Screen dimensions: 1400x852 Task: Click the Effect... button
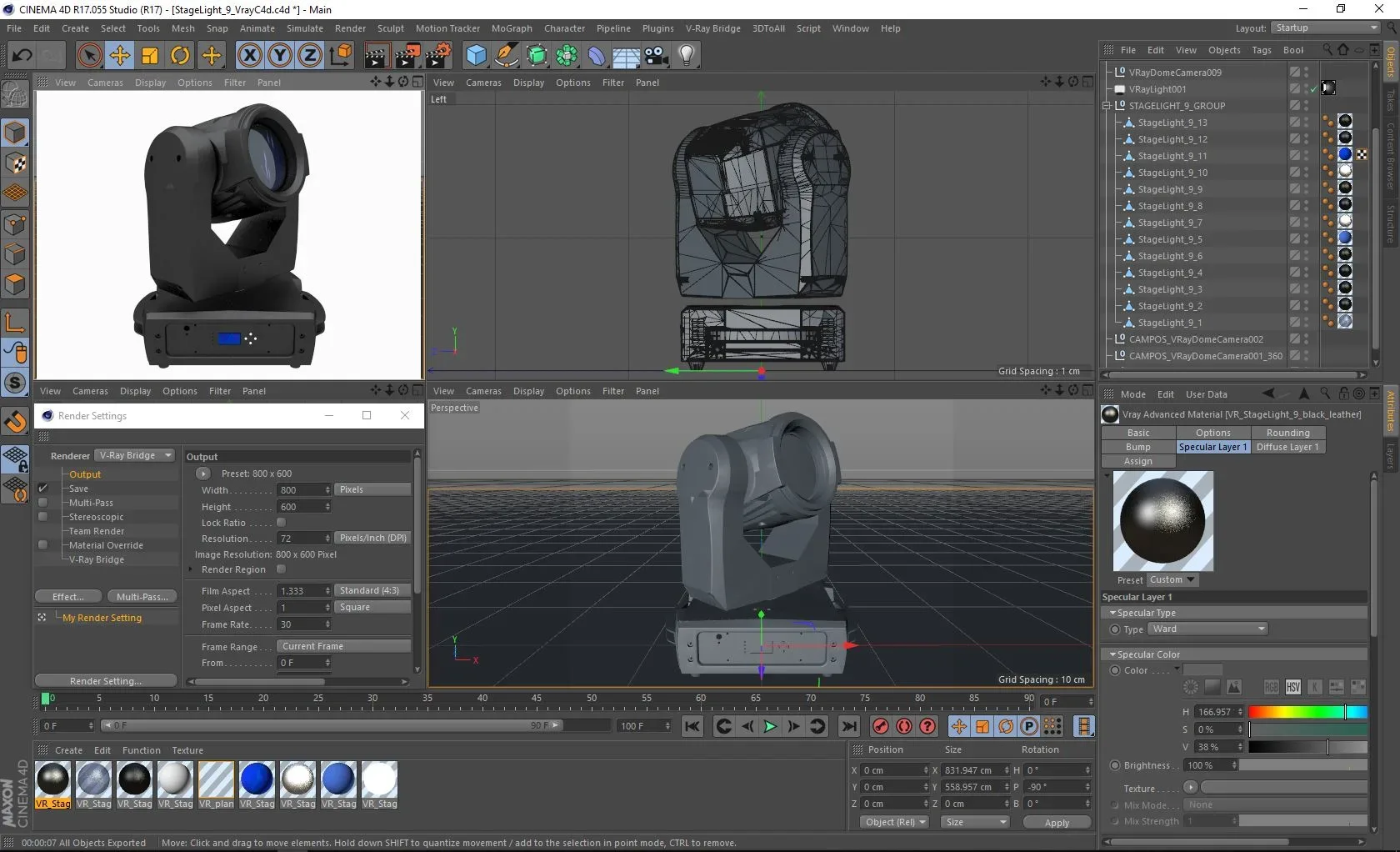click(68, 597)
